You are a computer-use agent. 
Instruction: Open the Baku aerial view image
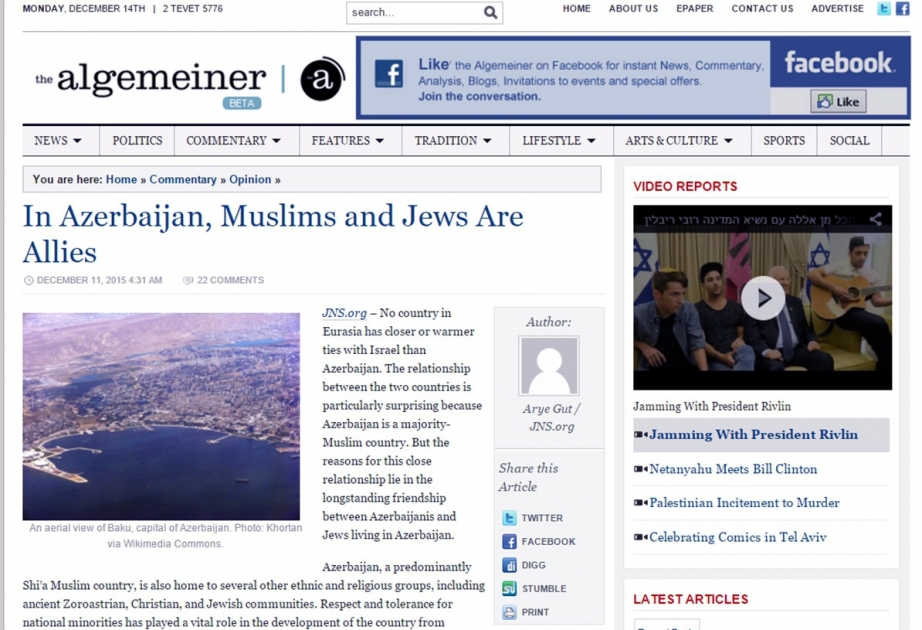[x=161, y=416]
